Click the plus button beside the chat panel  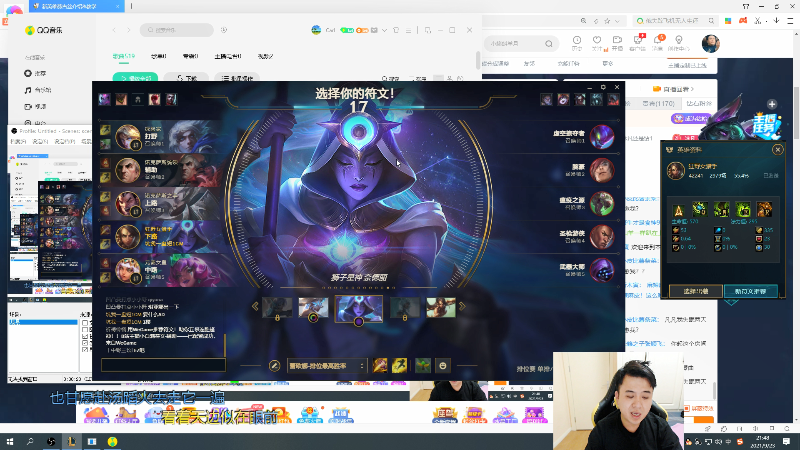click(772, 104)
